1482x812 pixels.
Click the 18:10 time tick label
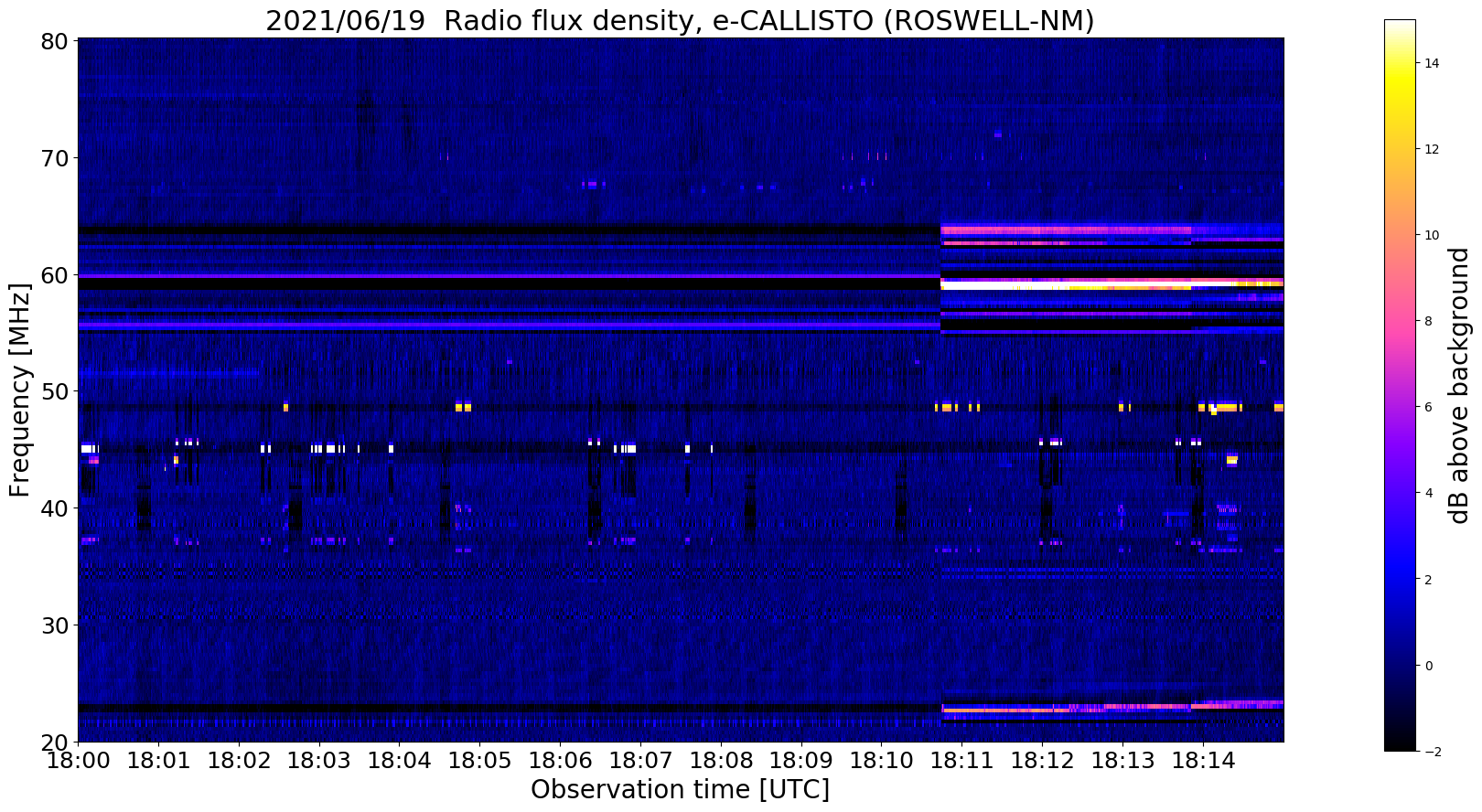click(881, 760)
